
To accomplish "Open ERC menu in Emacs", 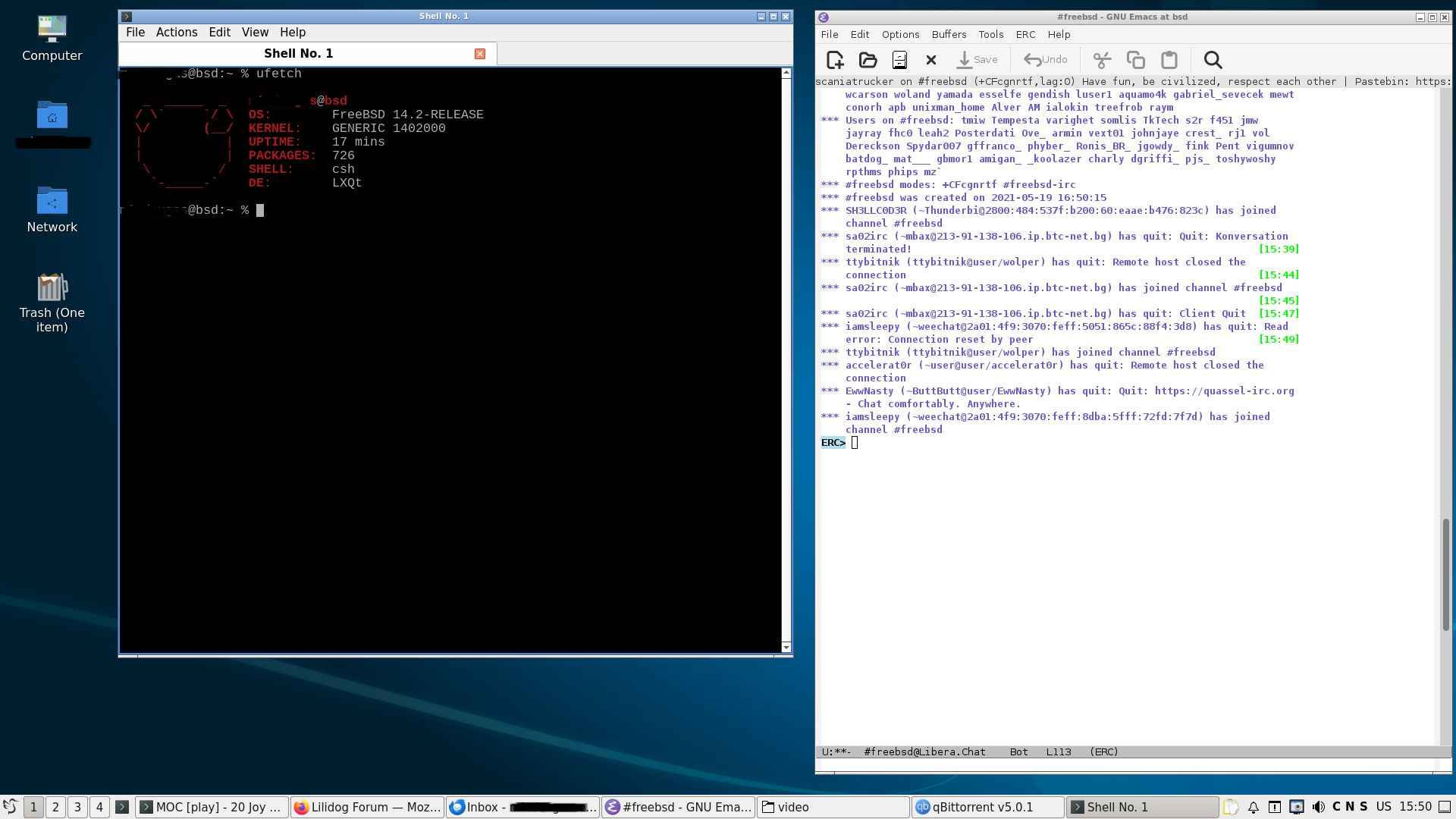I will coord(1025,35).
